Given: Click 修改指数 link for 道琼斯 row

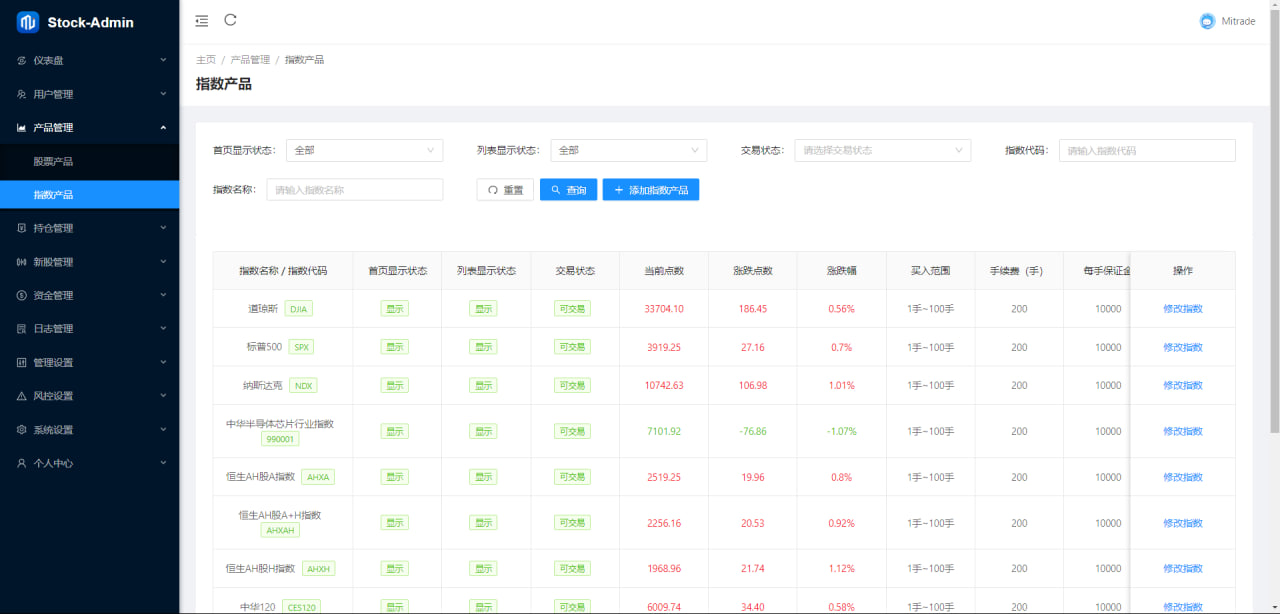Looking at the screenshot, I should coord(1182,309).
